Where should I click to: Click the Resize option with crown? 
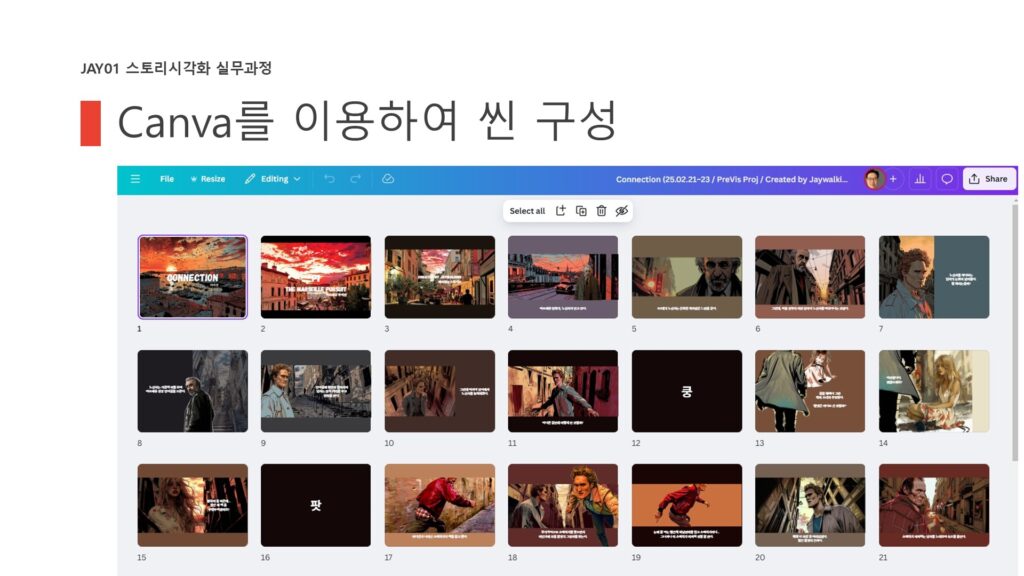(x=208, y=179)
